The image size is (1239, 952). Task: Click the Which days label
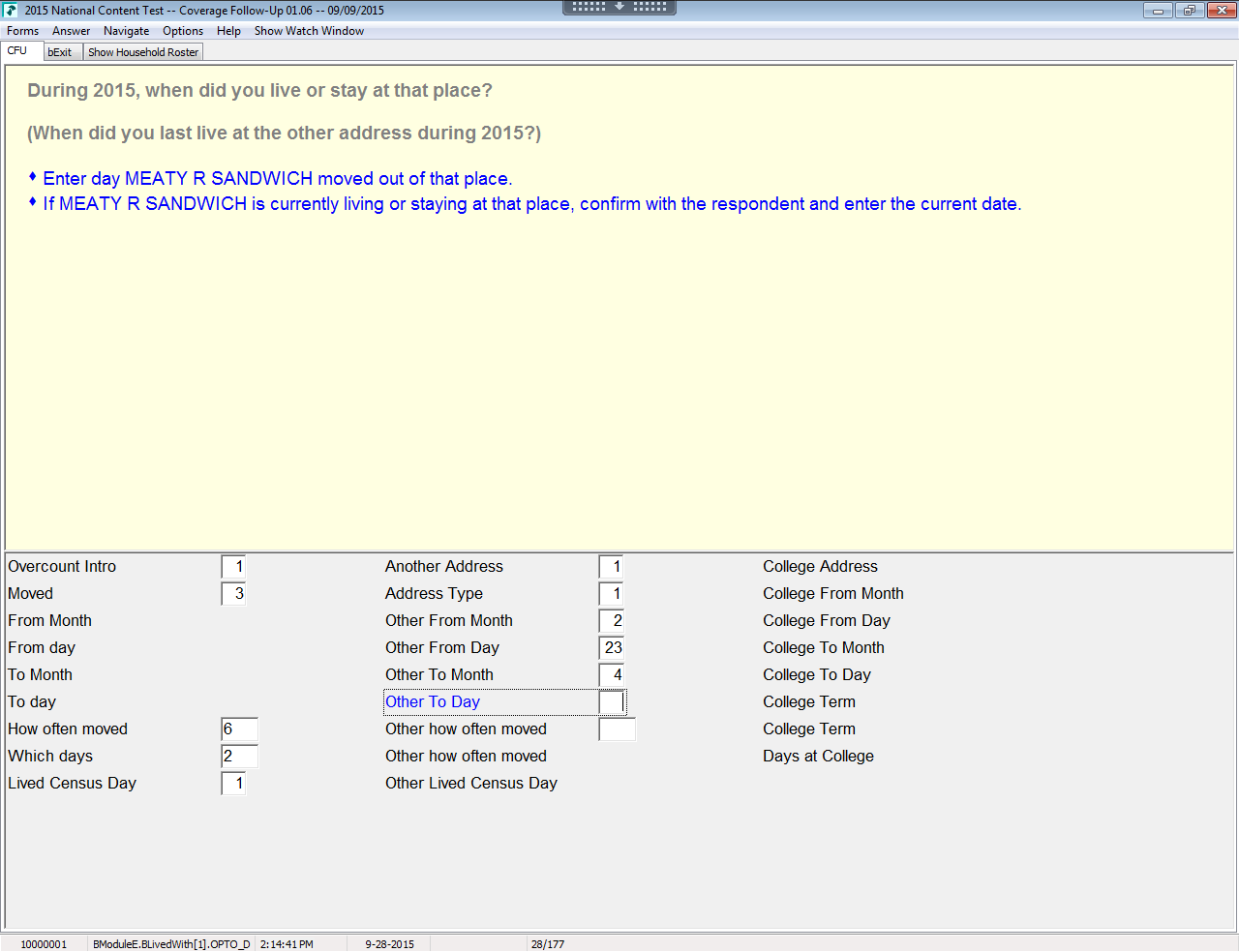50,757
